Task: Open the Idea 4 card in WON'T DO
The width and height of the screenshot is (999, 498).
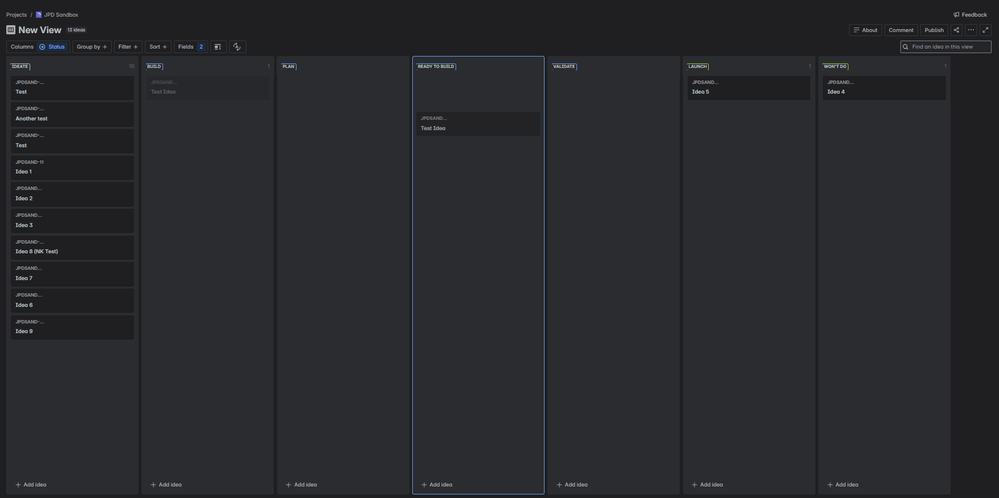Action: (x=884, y=88)
